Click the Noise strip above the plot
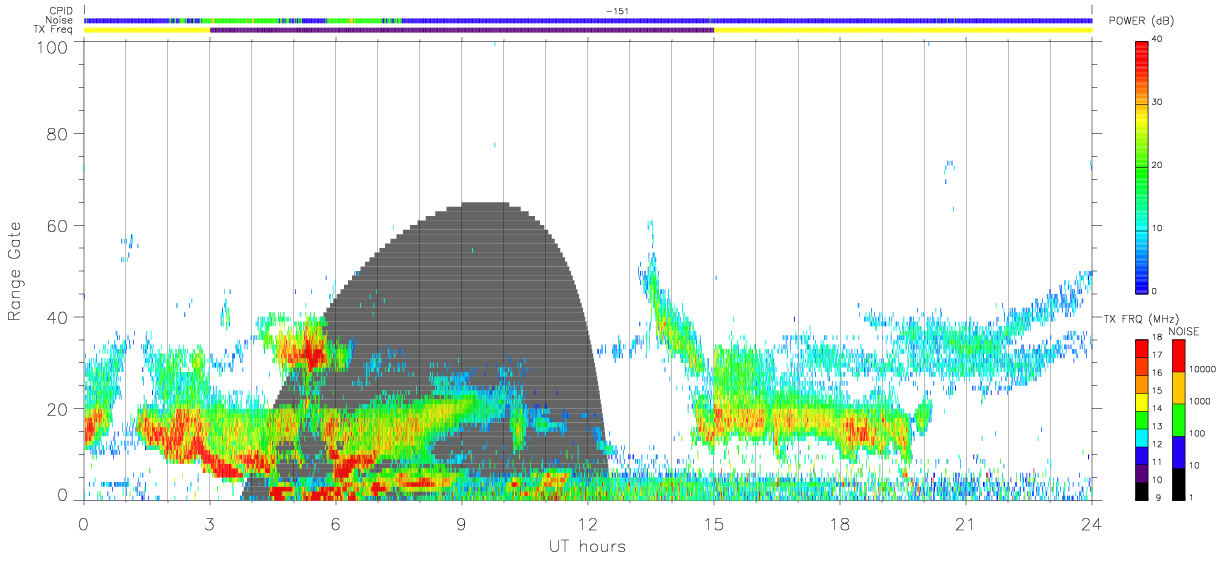1228x567 pixels. 588,20
